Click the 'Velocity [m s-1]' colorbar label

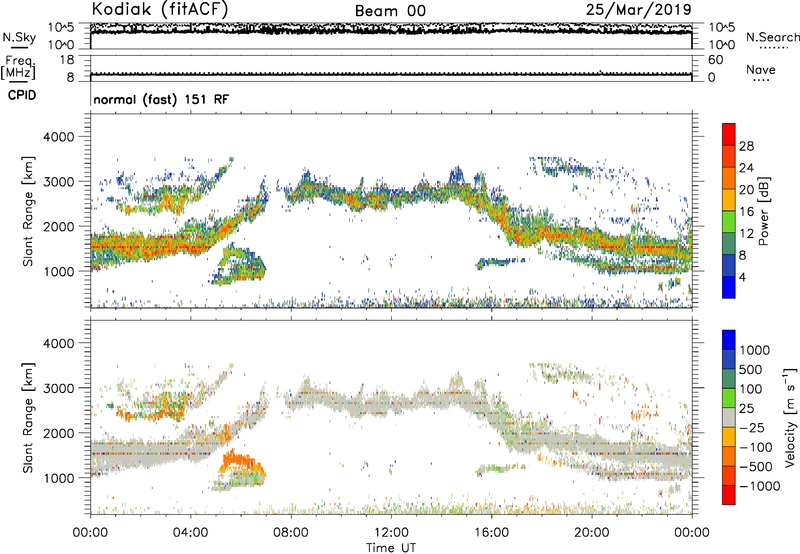pos(790,417)
